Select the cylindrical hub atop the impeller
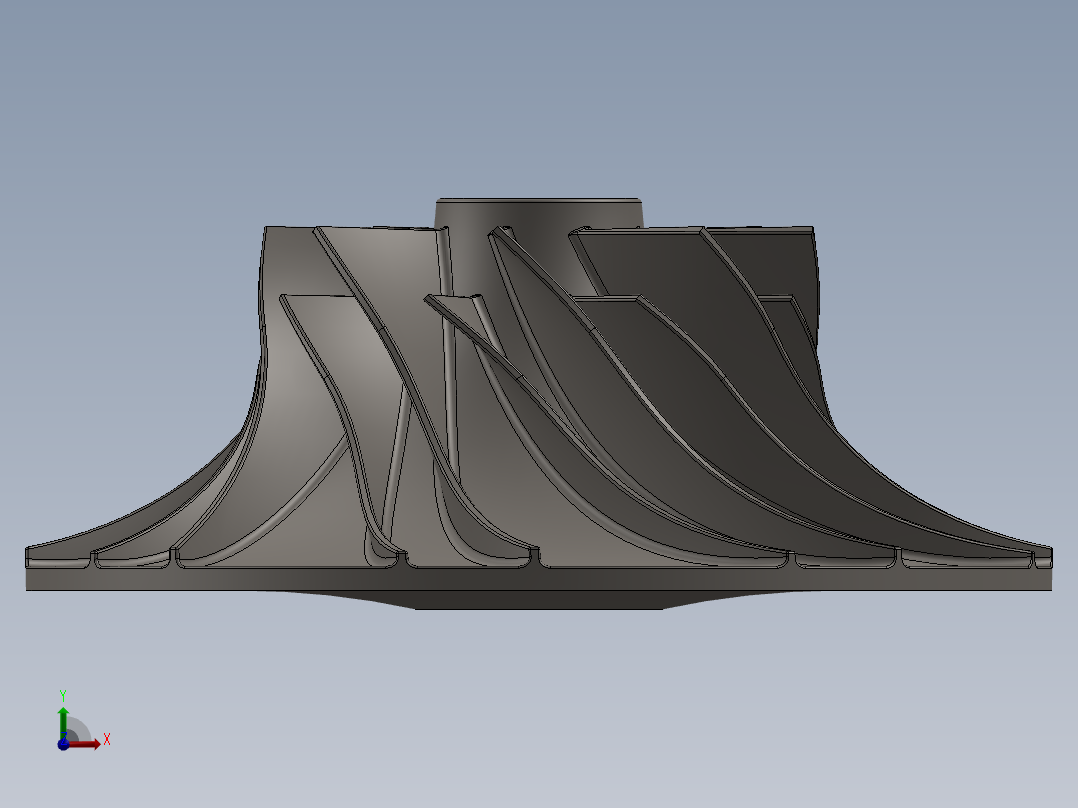 coord(539,213)
